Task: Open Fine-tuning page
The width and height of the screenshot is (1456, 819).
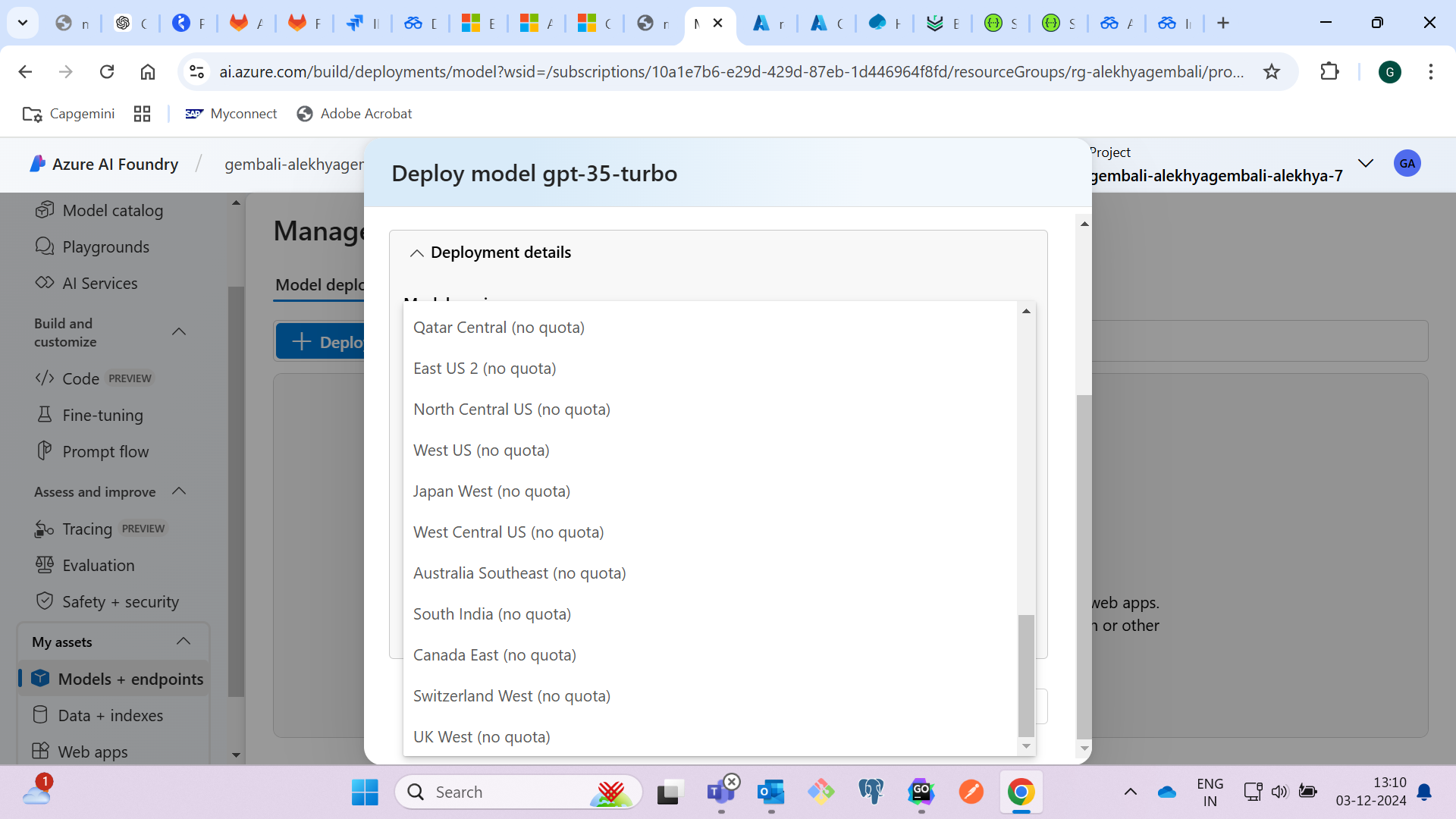Action: tap(89, 415)
